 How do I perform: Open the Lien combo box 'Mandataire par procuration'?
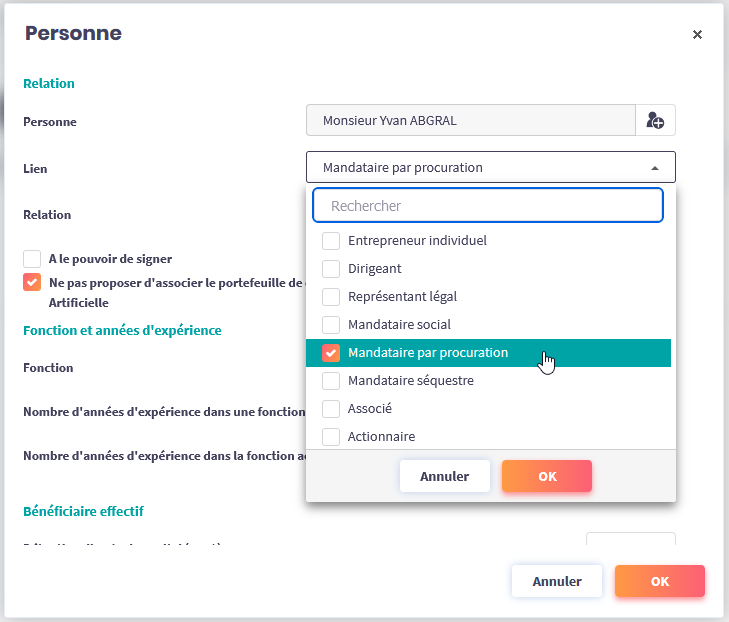480,168
